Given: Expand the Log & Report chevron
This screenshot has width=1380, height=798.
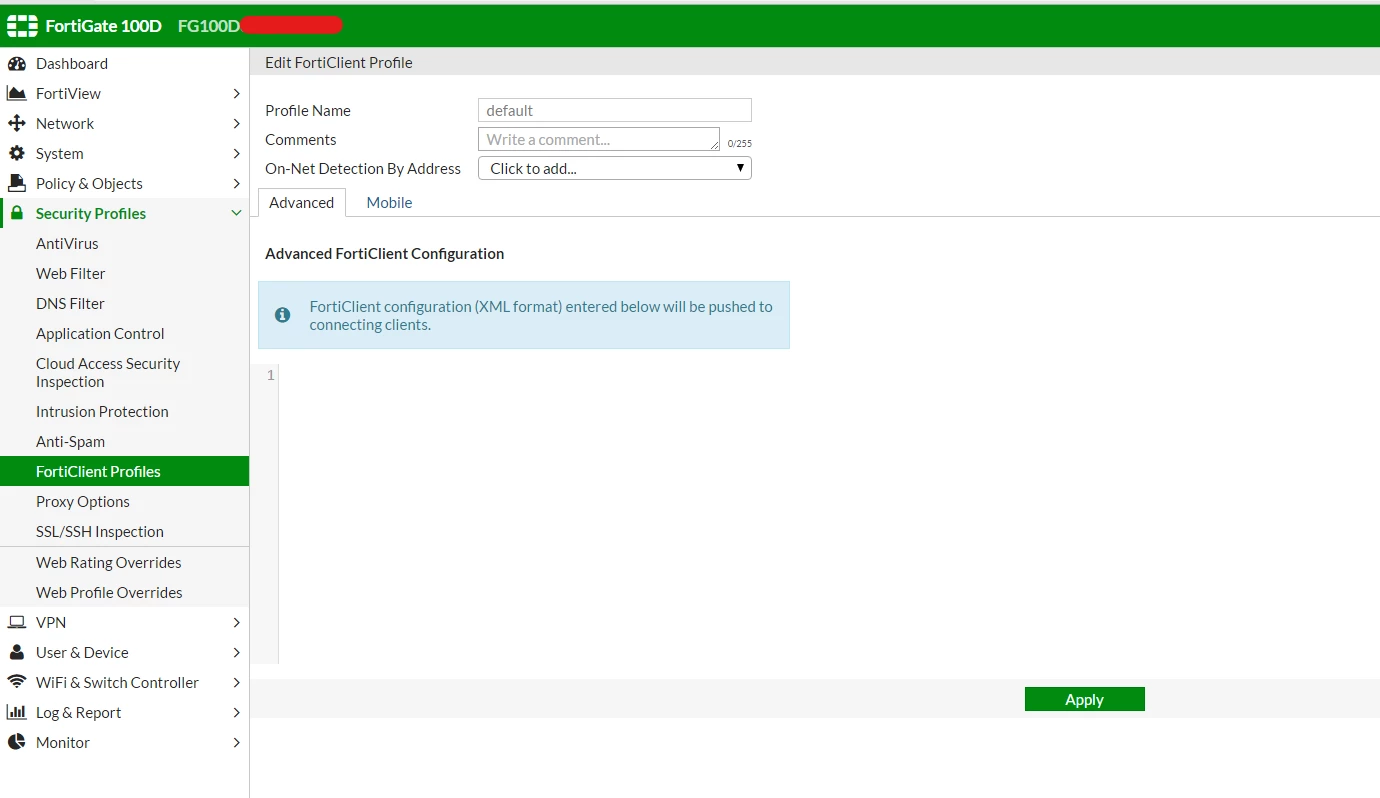Looking at the screenshot, I should point(236,713).
